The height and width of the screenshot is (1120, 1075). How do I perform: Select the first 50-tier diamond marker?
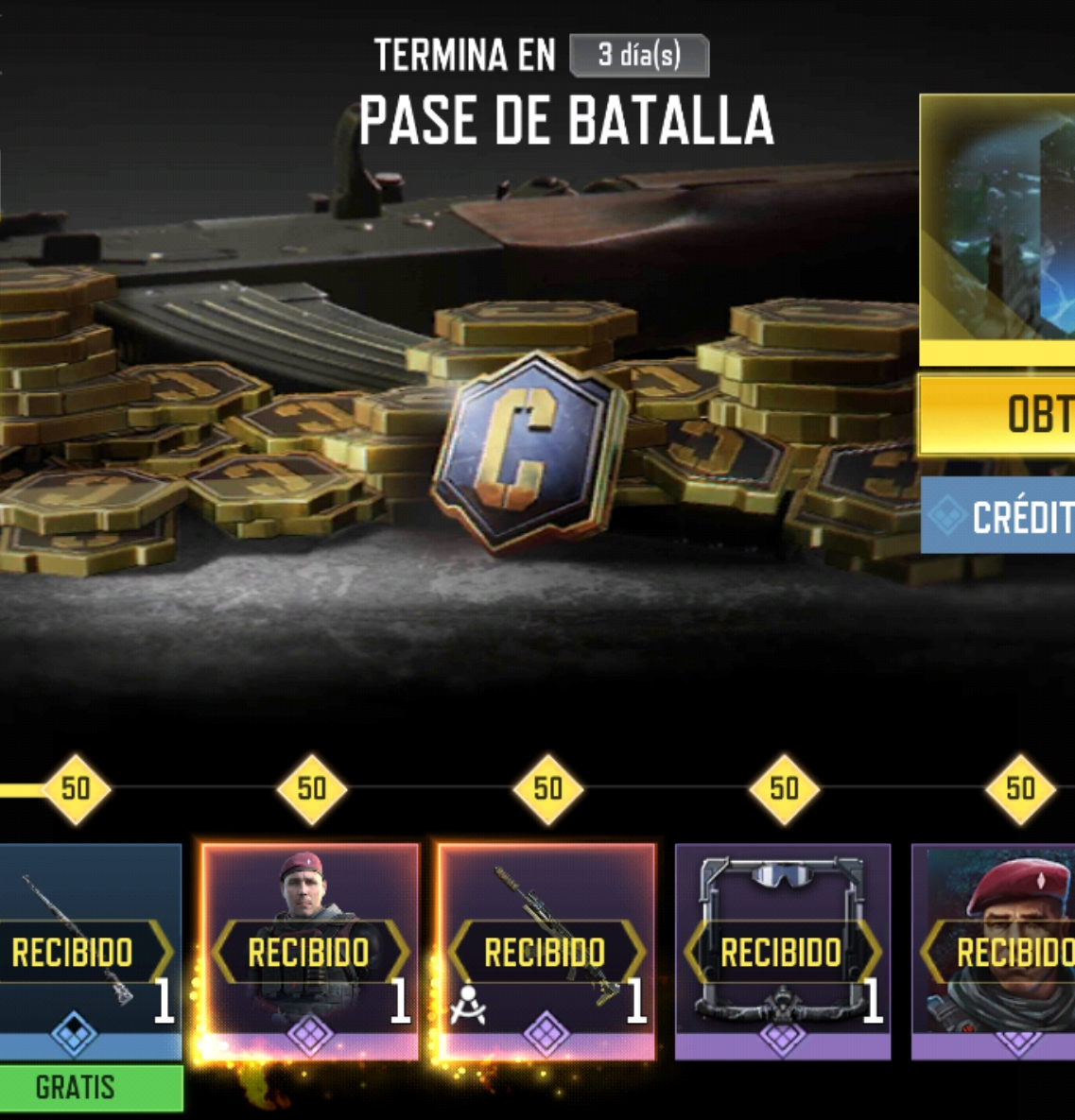pos(76,789)
